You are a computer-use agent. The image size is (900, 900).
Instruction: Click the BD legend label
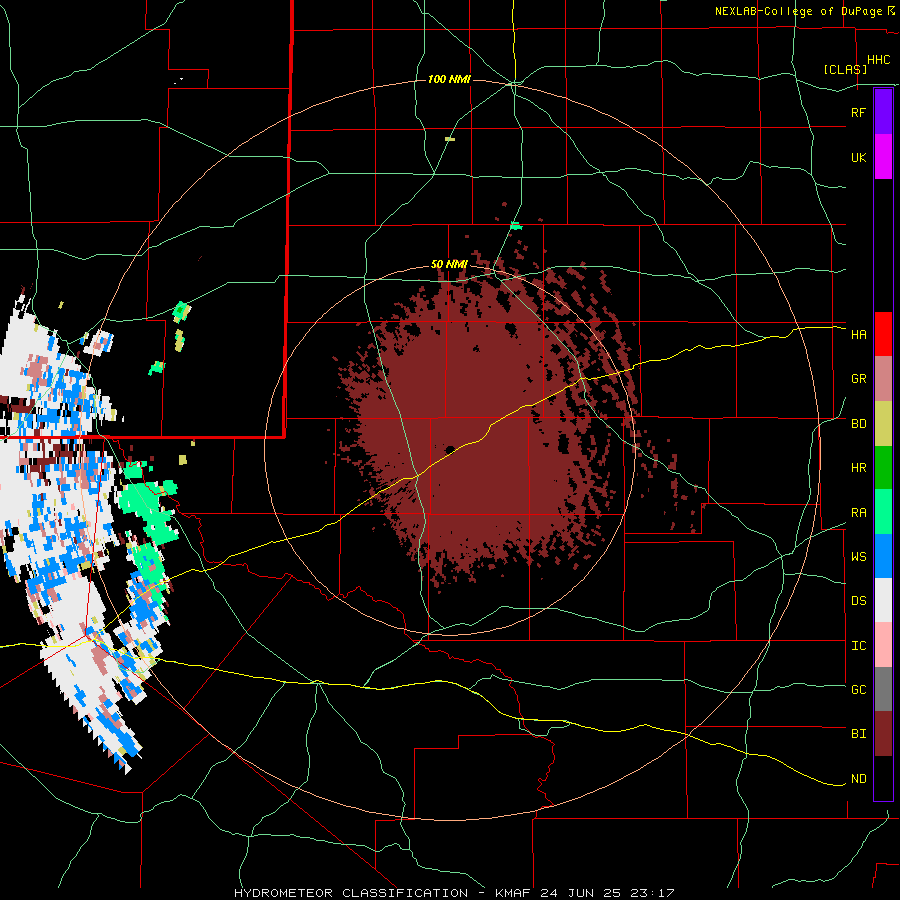point(858,424)
